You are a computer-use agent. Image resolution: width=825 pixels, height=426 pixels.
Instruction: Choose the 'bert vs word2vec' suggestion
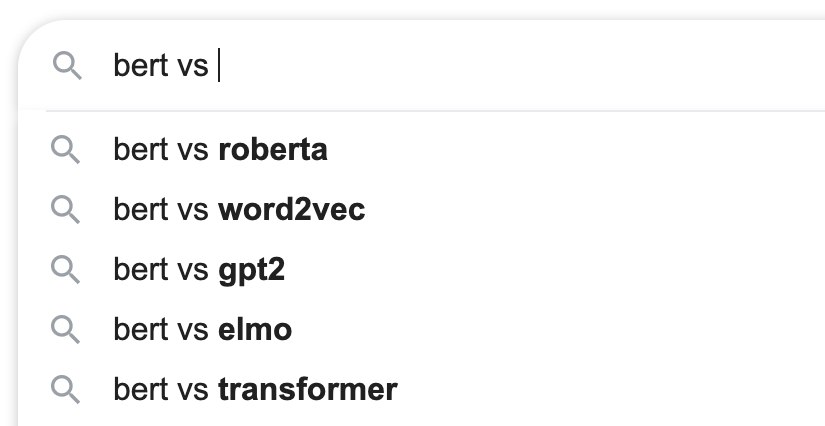(x=239, y=210)
